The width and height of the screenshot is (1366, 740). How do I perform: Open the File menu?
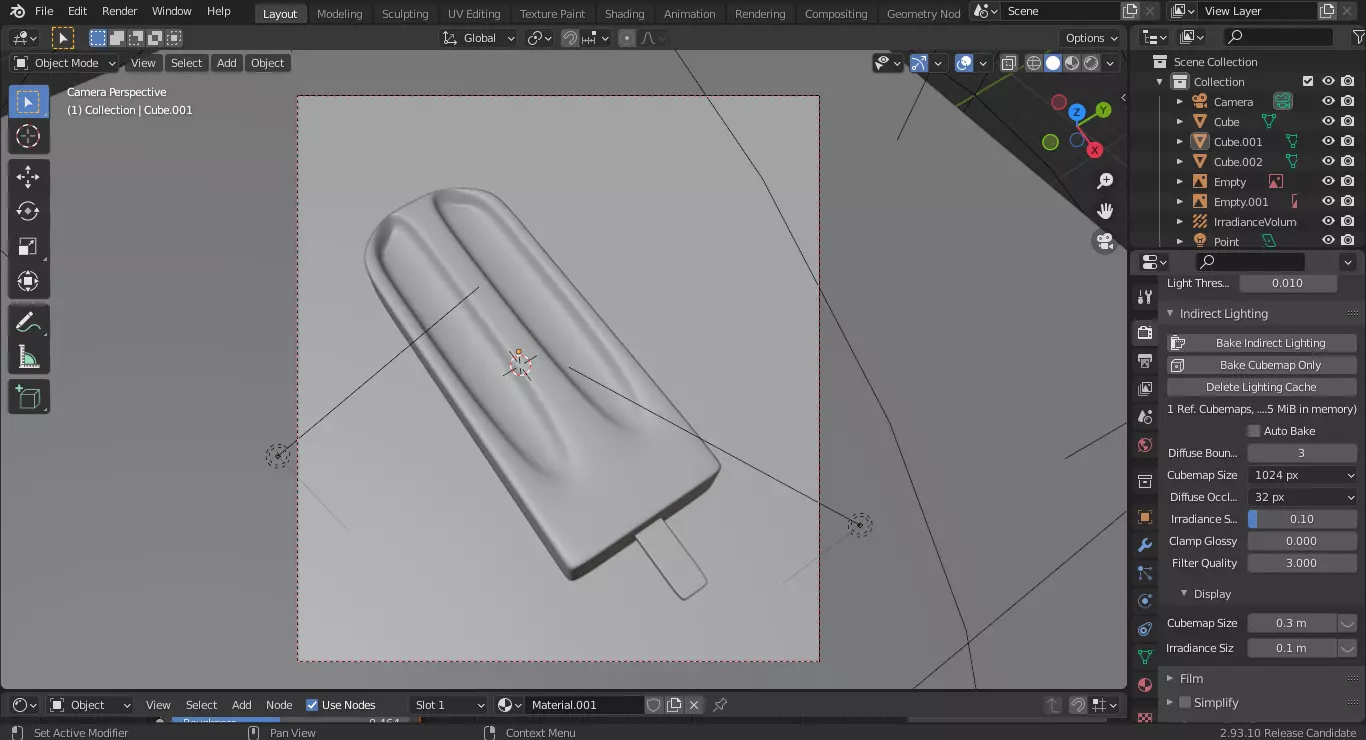point(44,11)
